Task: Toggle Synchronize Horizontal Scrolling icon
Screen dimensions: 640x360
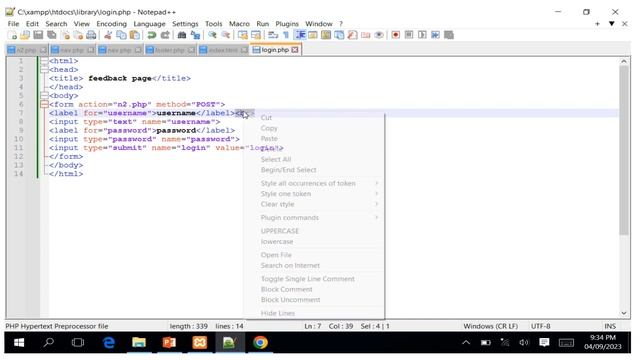Action: (x=256, y=35)
